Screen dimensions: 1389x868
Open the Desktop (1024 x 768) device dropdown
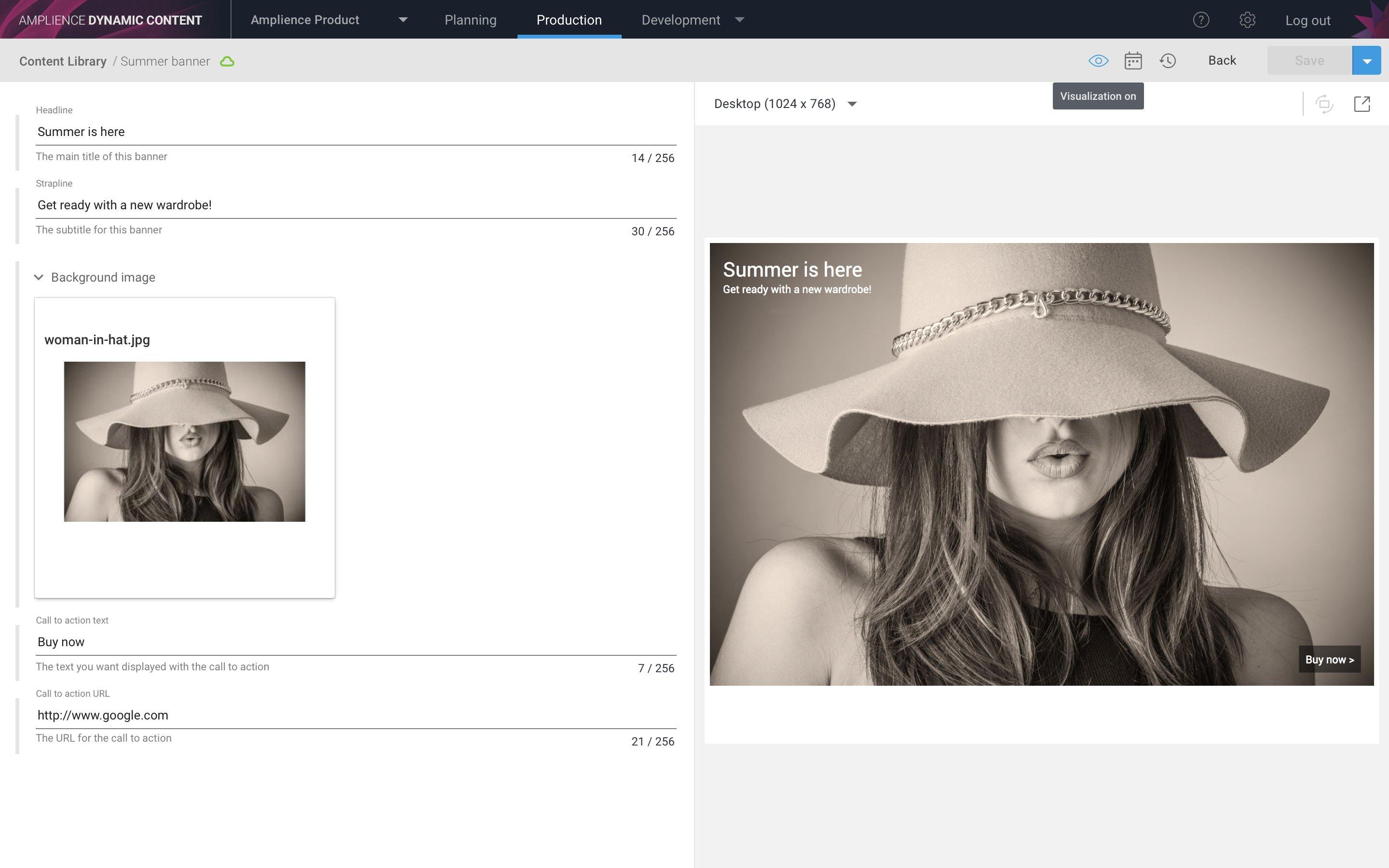coord(785,104)
